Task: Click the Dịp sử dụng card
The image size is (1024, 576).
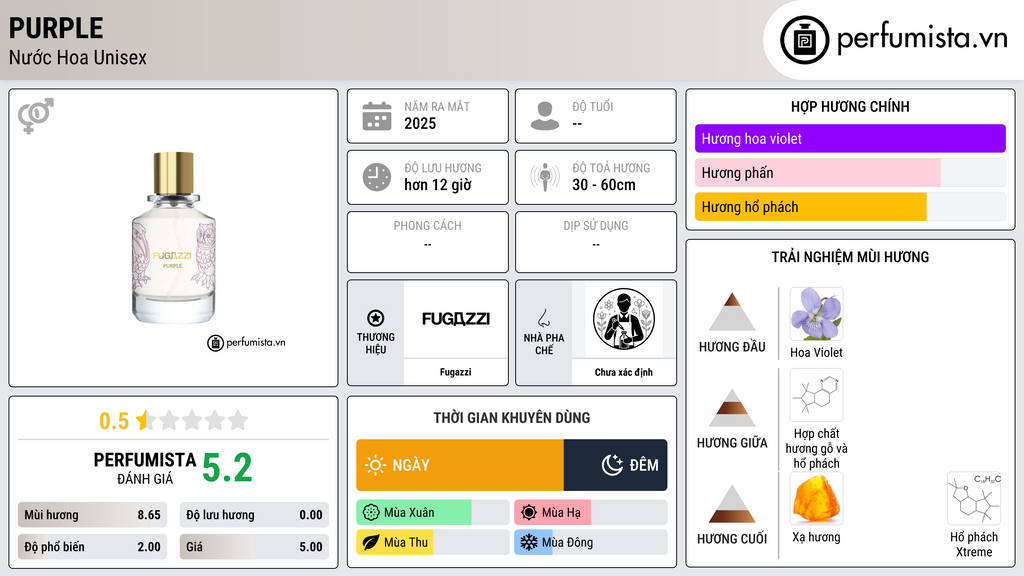Action: point(596,242)
